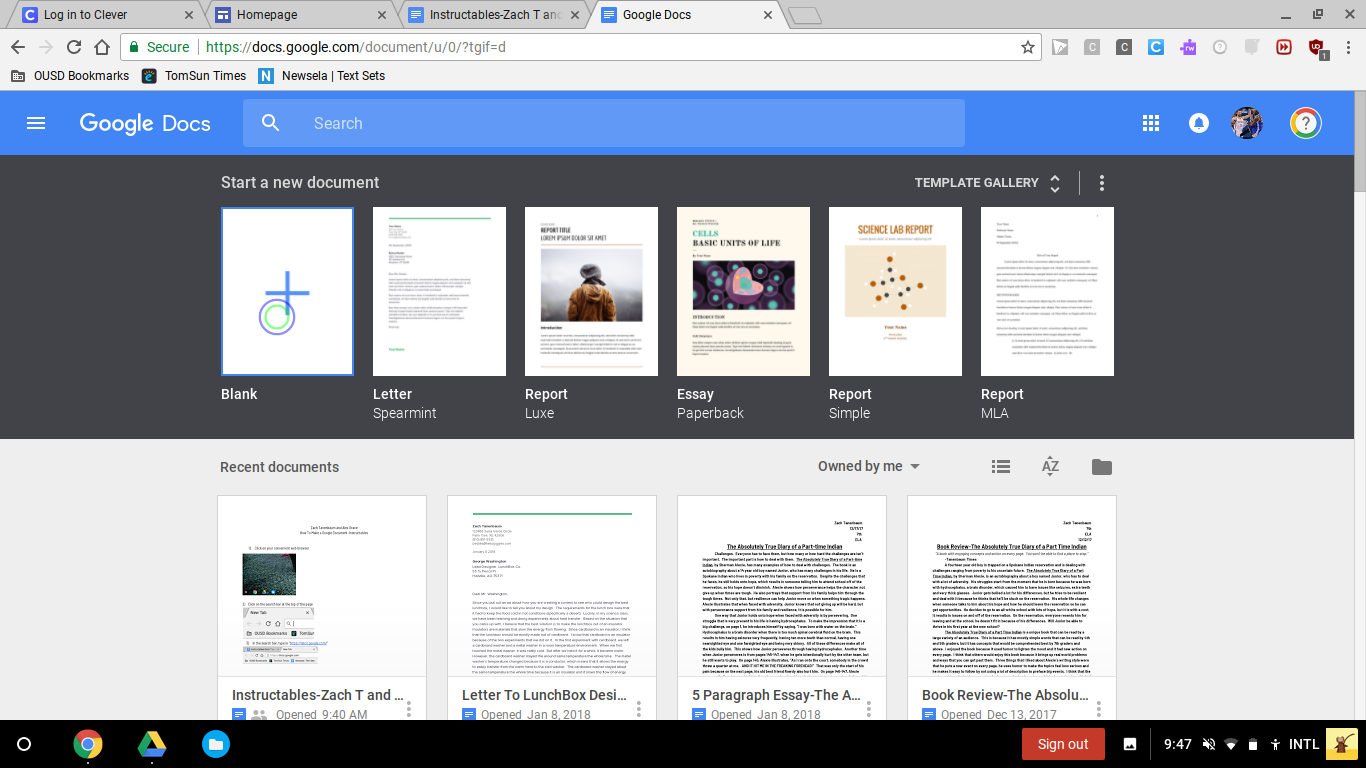
Task: Click the Template Gallery label
Action: 977,183
